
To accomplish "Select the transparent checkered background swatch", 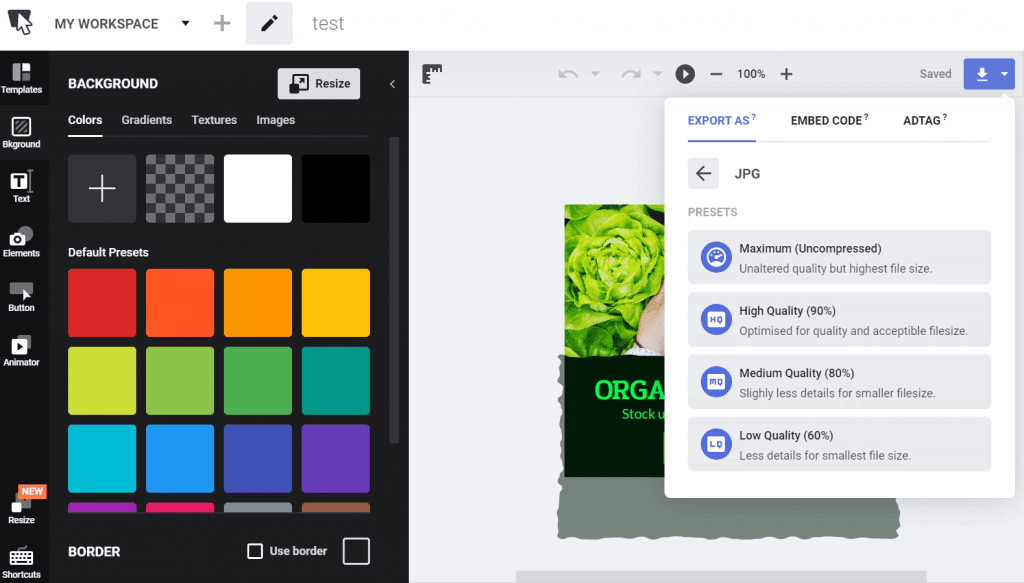I will [180, 188].
